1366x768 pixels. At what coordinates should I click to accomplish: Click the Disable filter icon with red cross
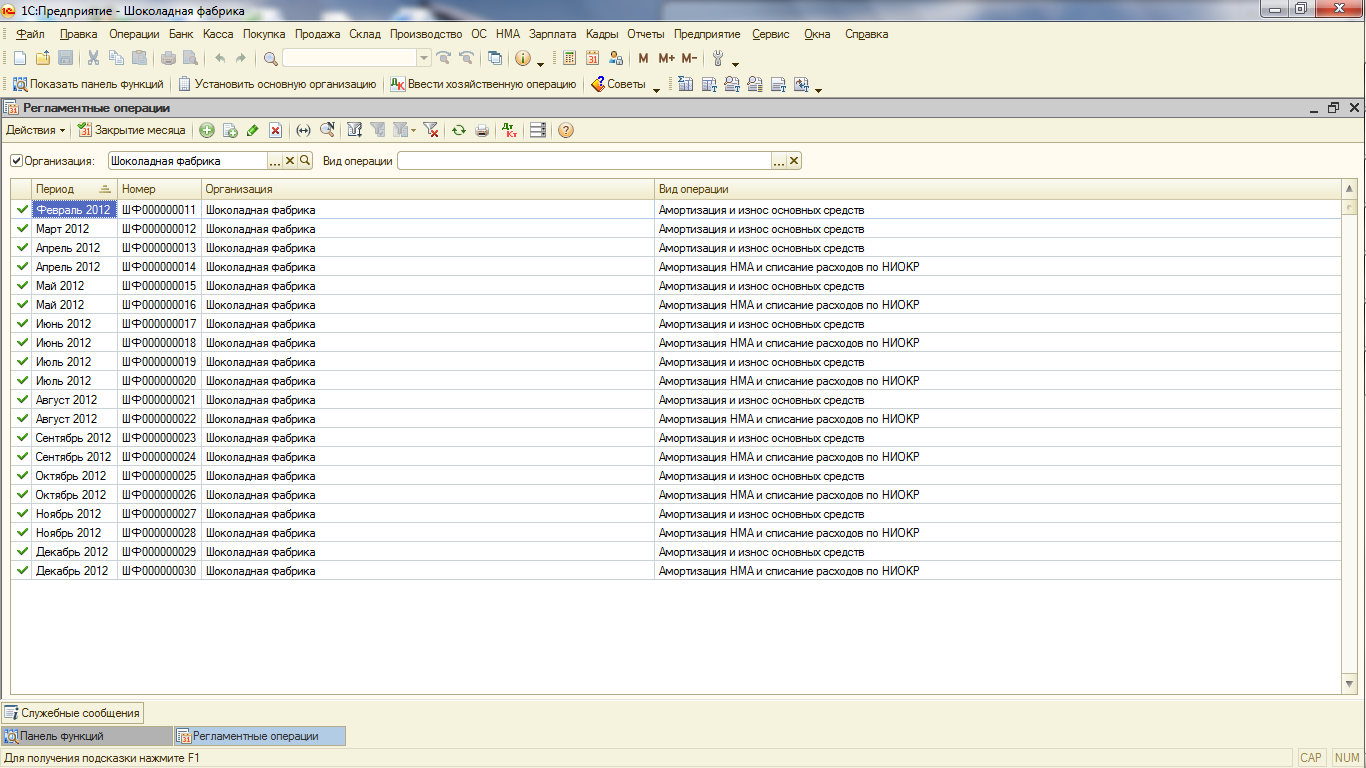pyautogui.click(x=430, y=130)
